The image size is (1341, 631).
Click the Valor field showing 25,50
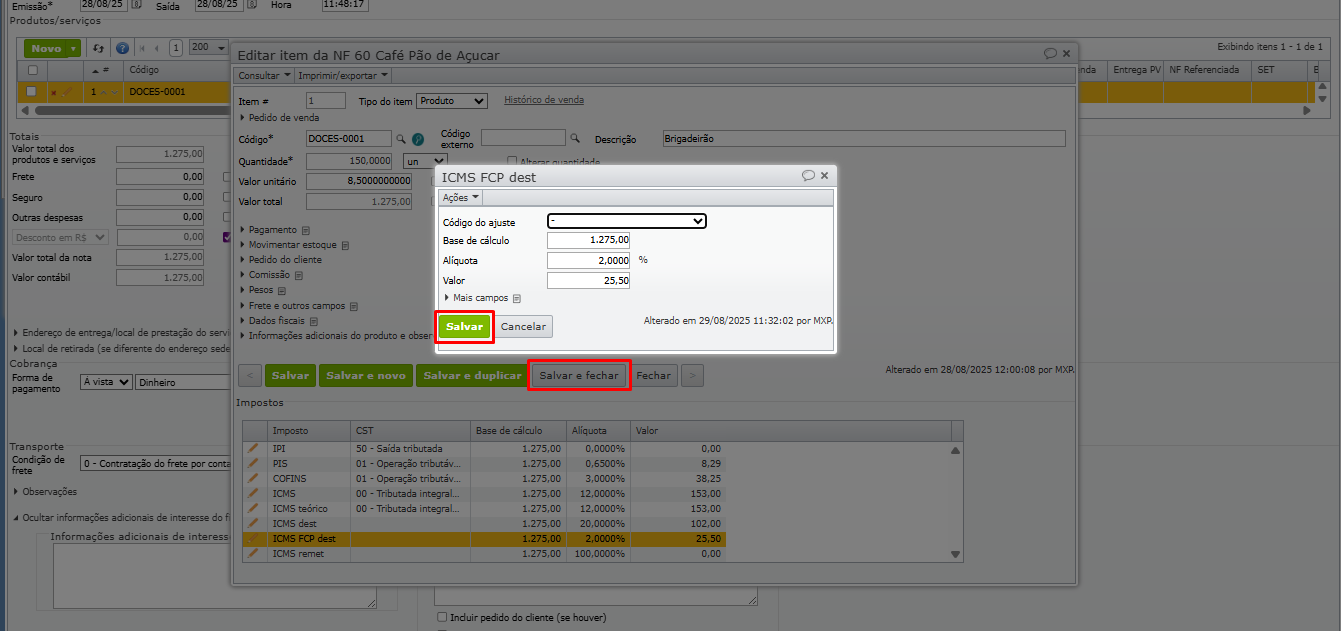point(589,281)
